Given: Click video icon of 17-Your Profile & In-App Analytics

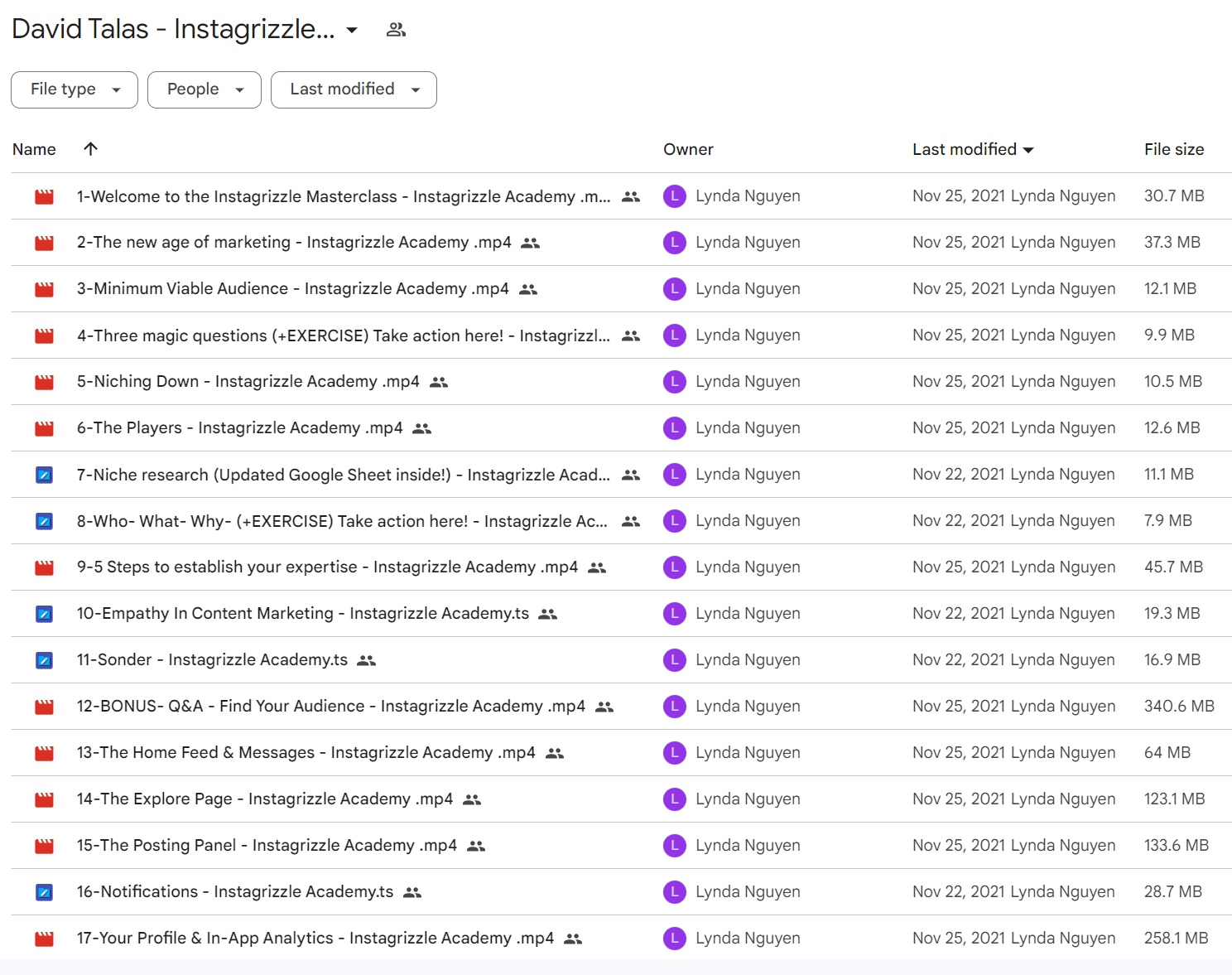Looking at the screenshot, I should tap(45, 939).
